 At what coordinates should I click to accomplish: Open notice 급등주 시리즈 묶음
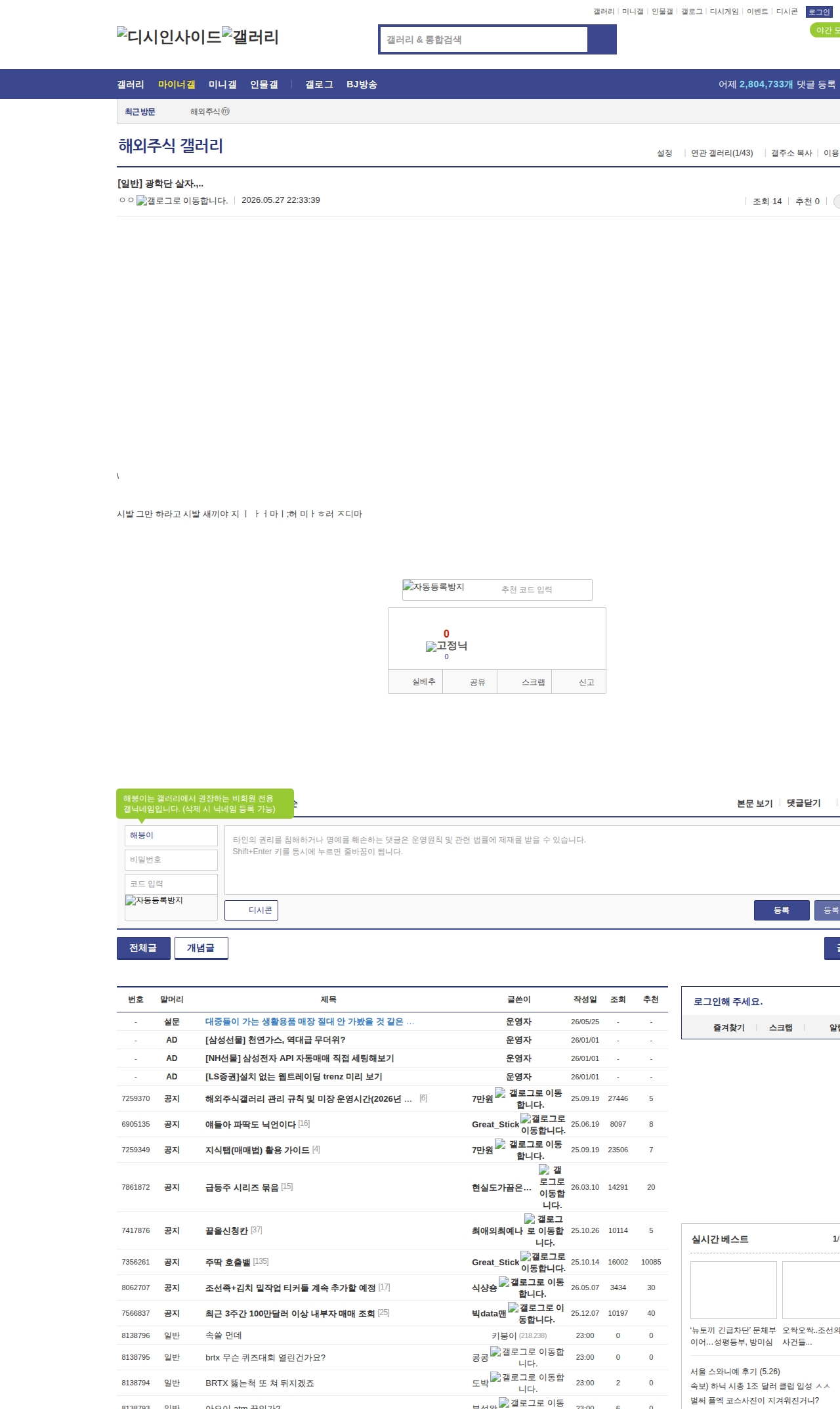(242, 1188)
